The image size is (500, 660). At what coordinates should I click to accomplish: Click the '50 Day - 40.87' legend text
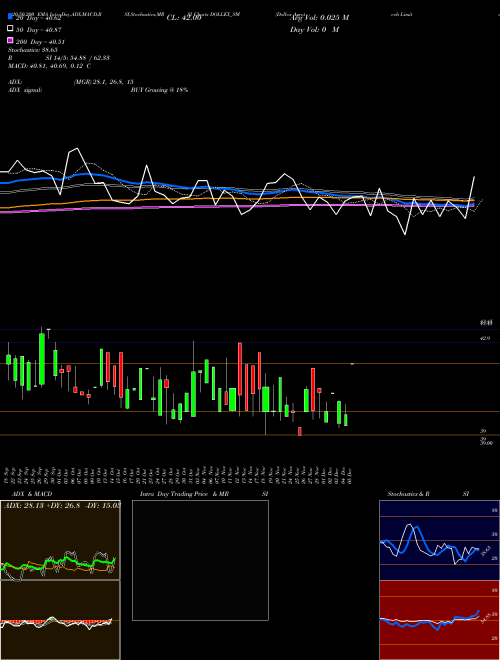coord(38,30)
